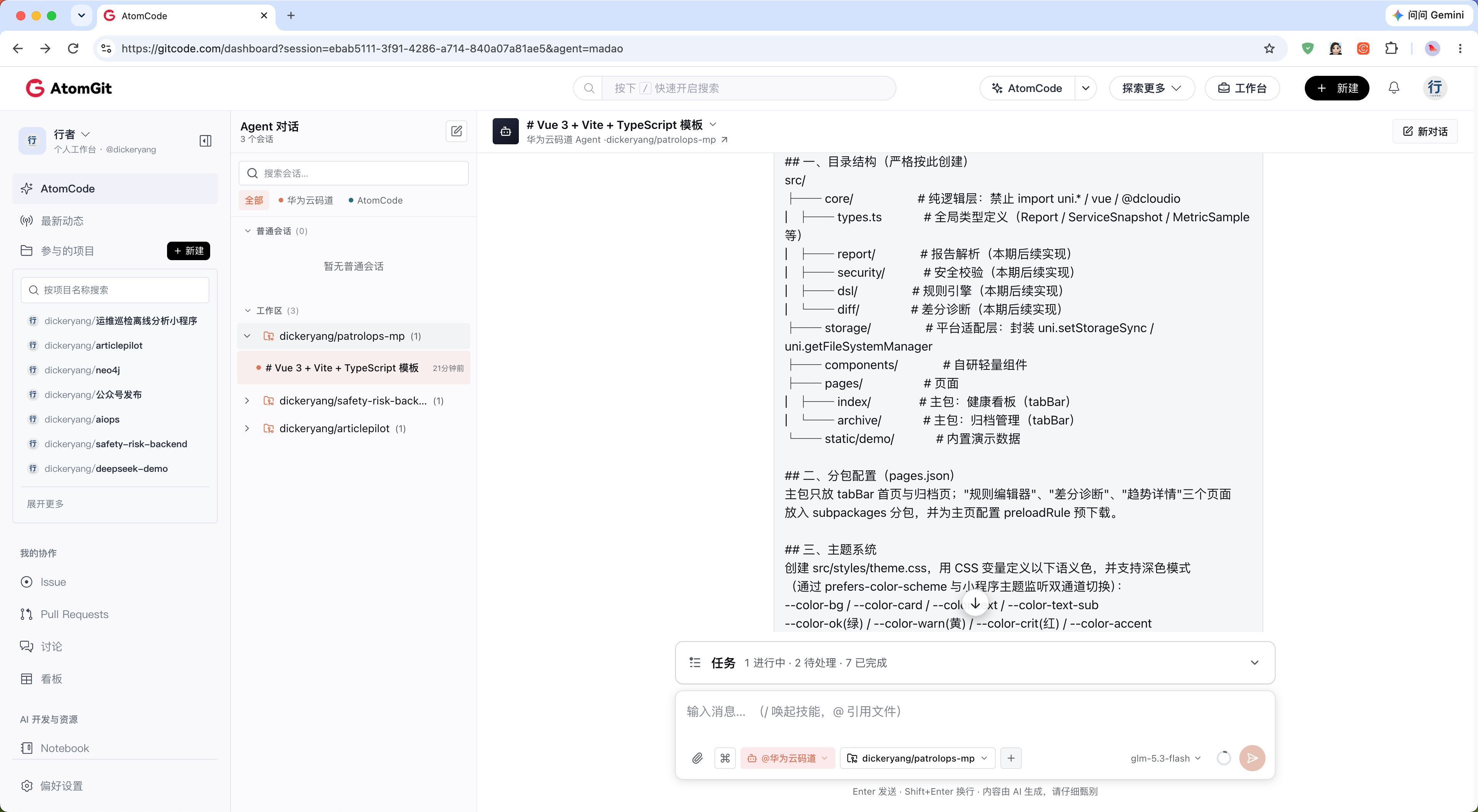
Task: Click the attach file paperclip icon
Action: (x=697, y=758)
